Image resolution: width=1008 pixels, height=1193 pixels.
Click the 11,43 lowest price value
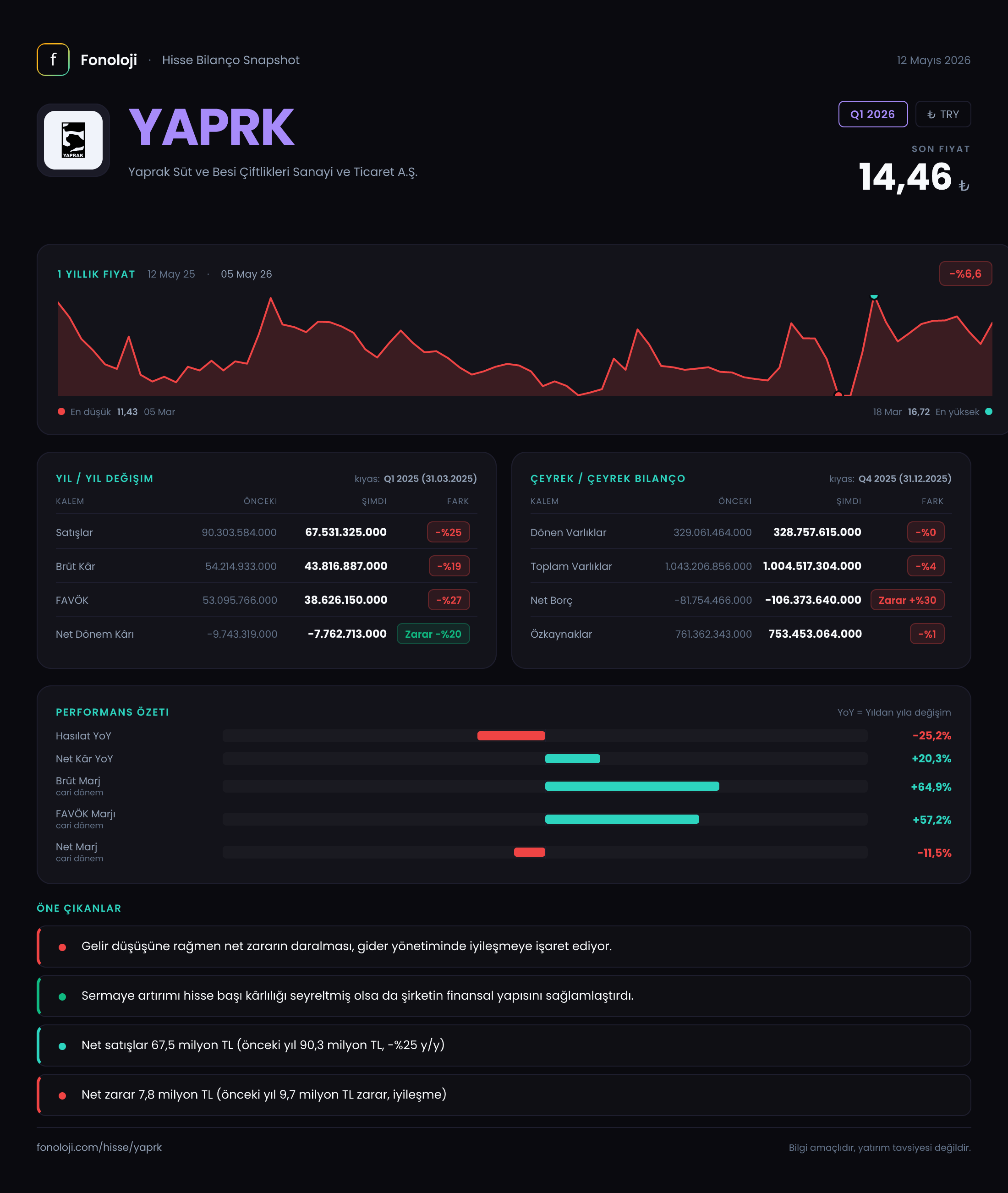point(127,412)
